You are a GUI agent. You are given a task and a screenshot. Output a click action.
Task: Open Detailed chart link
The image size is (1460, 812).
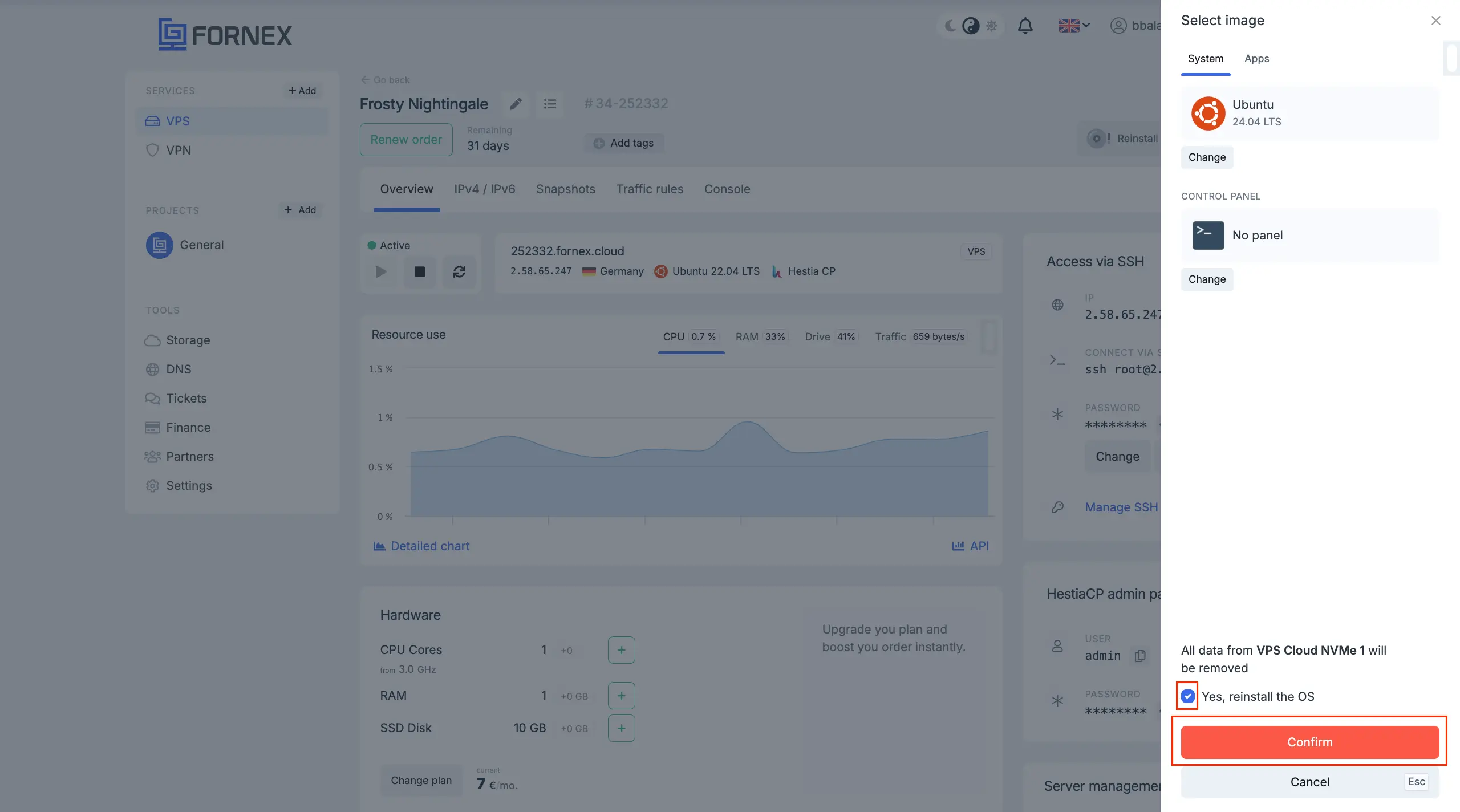(x=421, y=546)
